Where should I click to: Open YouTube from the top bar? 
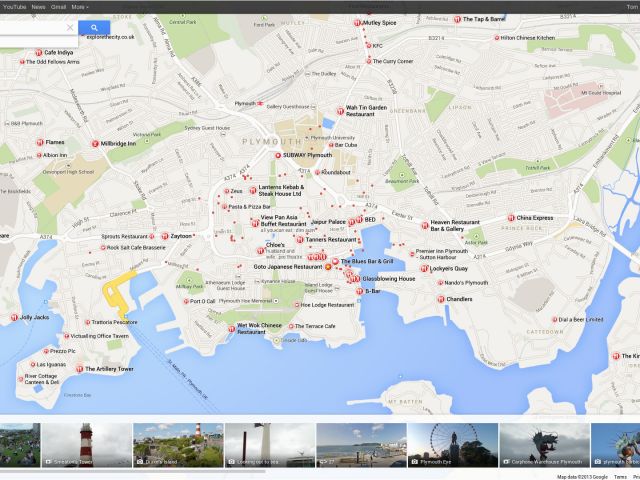14,7
